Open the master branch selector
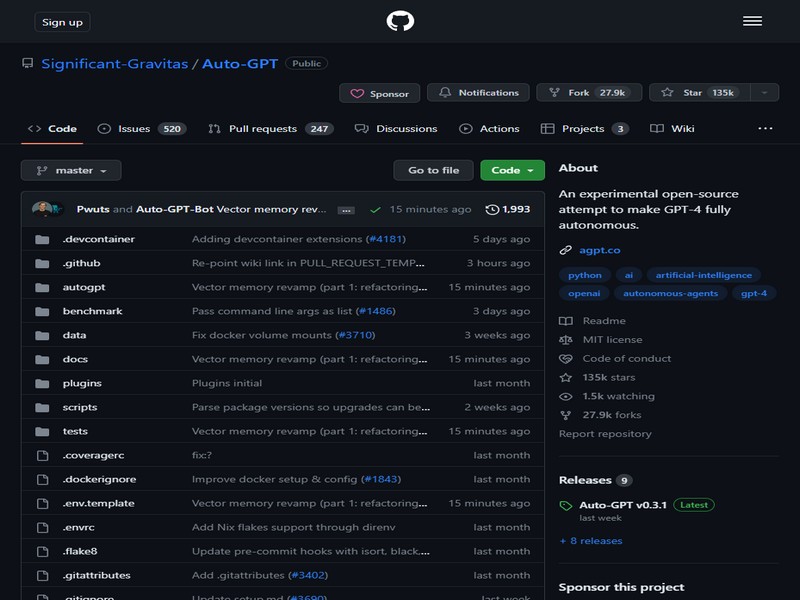 [72, 170]
